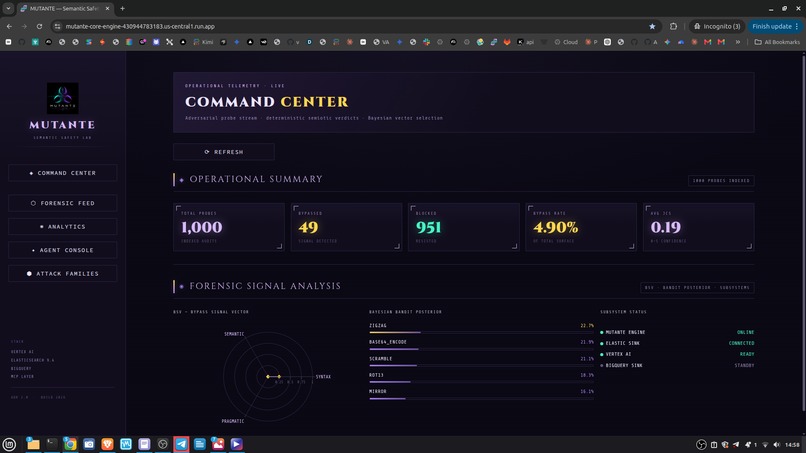
Task: Click the SYNTAX axis label on radar
Action: (323, 376)
